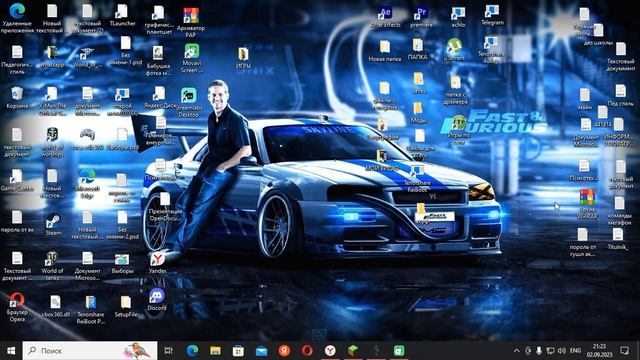Open Браузер Opera desktop shortcut
Viewport: 640px width, 360px height.
[17, 307]
